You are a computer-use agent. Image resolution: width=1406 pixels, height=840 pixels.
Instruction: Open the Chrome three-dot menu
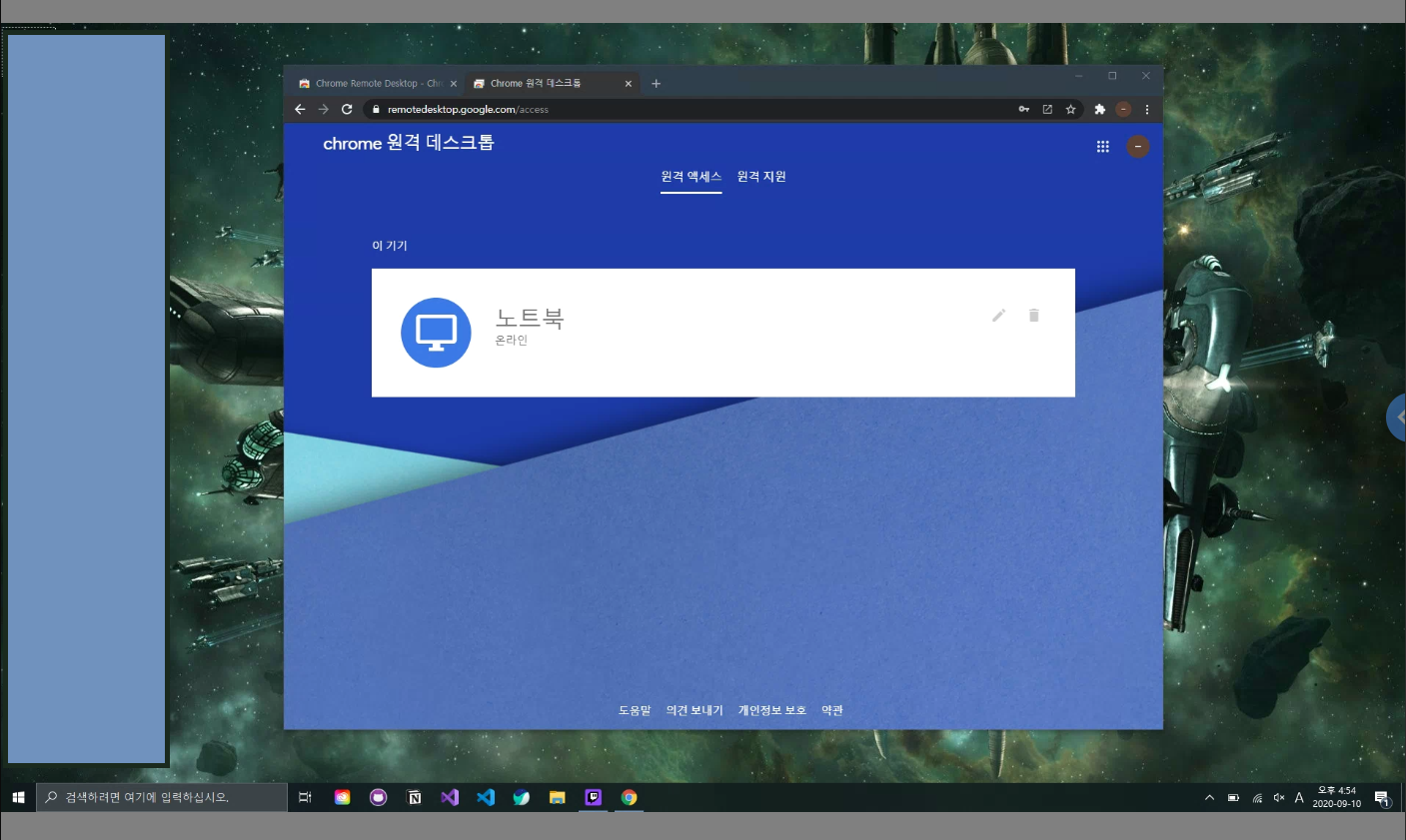[x=1146, y=109]
